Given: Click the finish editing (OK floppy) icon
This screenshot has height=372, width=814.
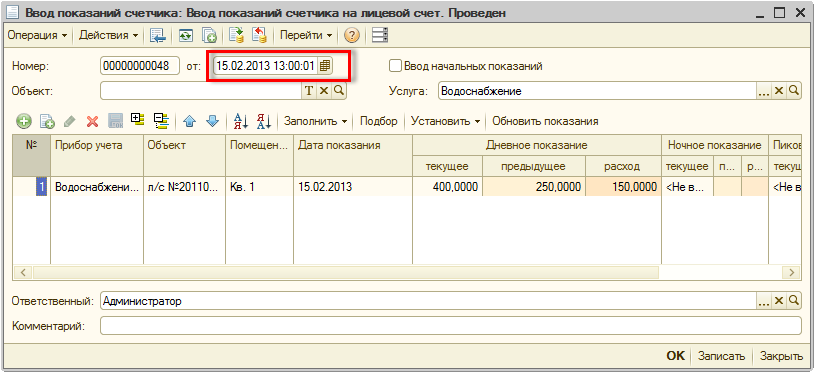Looking at the screenshot, I should [115, 121].
